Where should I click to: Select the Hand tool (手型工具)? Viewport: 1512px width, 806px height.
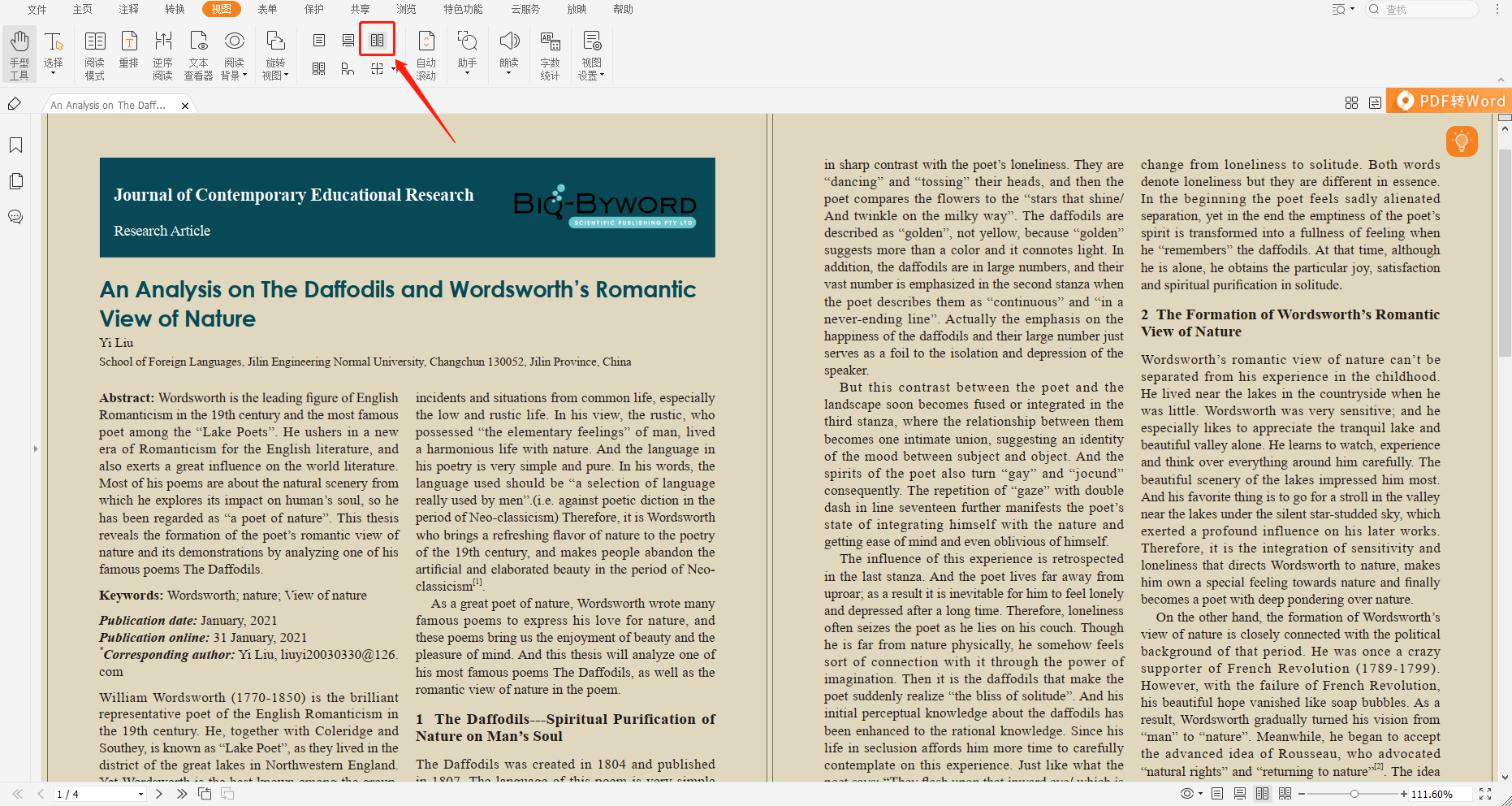pyautogui.click(x=19, y=54)
